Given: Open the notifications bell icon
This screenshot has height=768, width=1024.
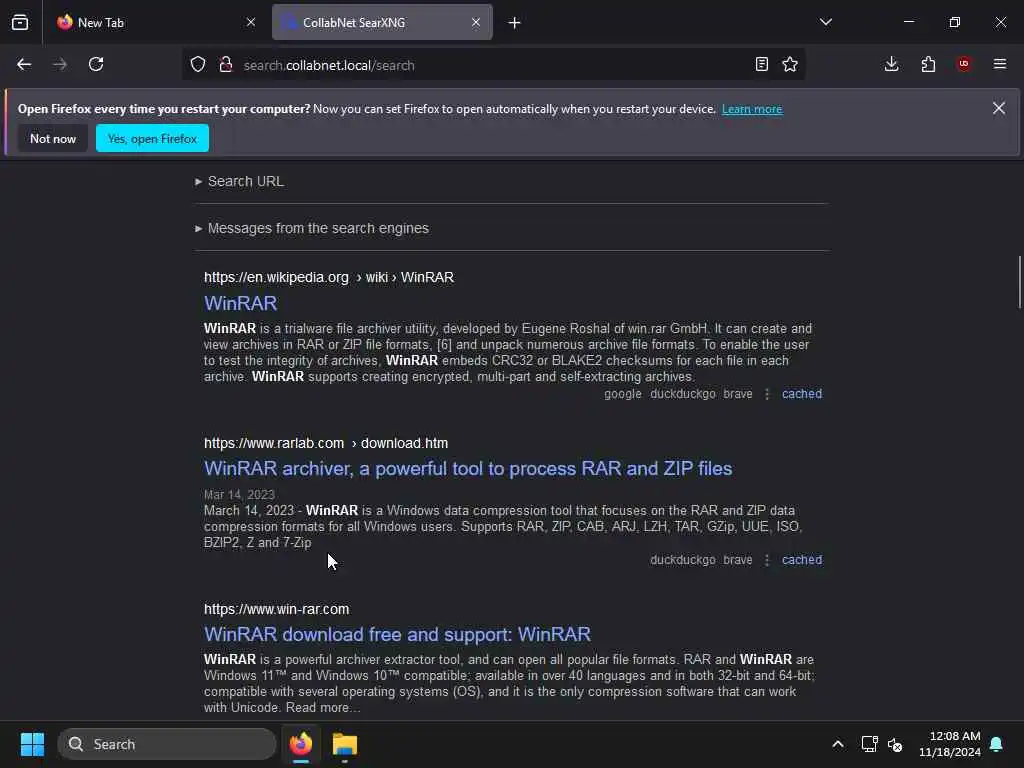Looking at the screenshot, I should (997, 744).
